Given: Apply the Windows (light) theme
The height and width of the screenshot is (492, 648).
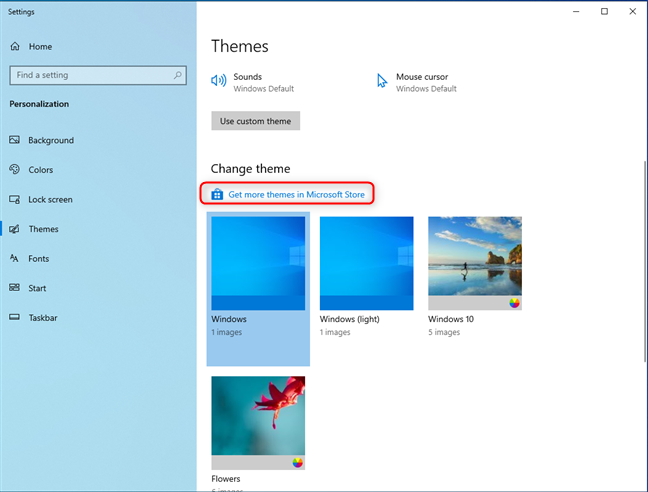Looking at the screenshot, I should coord(367,263).
